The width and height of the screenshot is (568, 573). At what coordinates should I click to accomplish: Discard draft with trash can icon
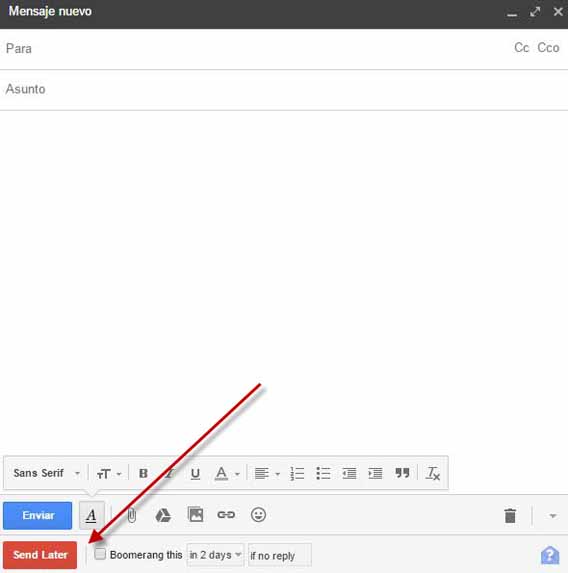click(x=510, y=516)
